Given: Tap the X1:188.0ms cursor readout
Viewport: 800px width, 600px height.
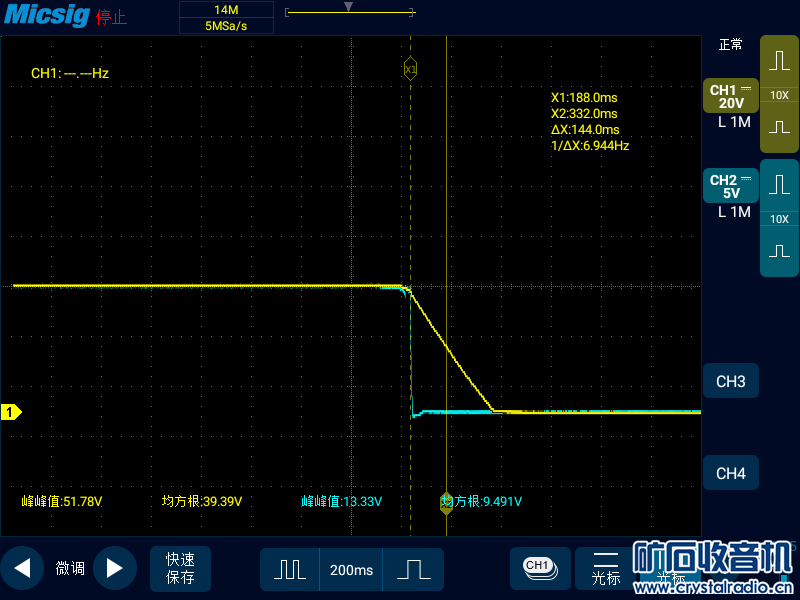Looking at the screenshot, I should 584,97.
